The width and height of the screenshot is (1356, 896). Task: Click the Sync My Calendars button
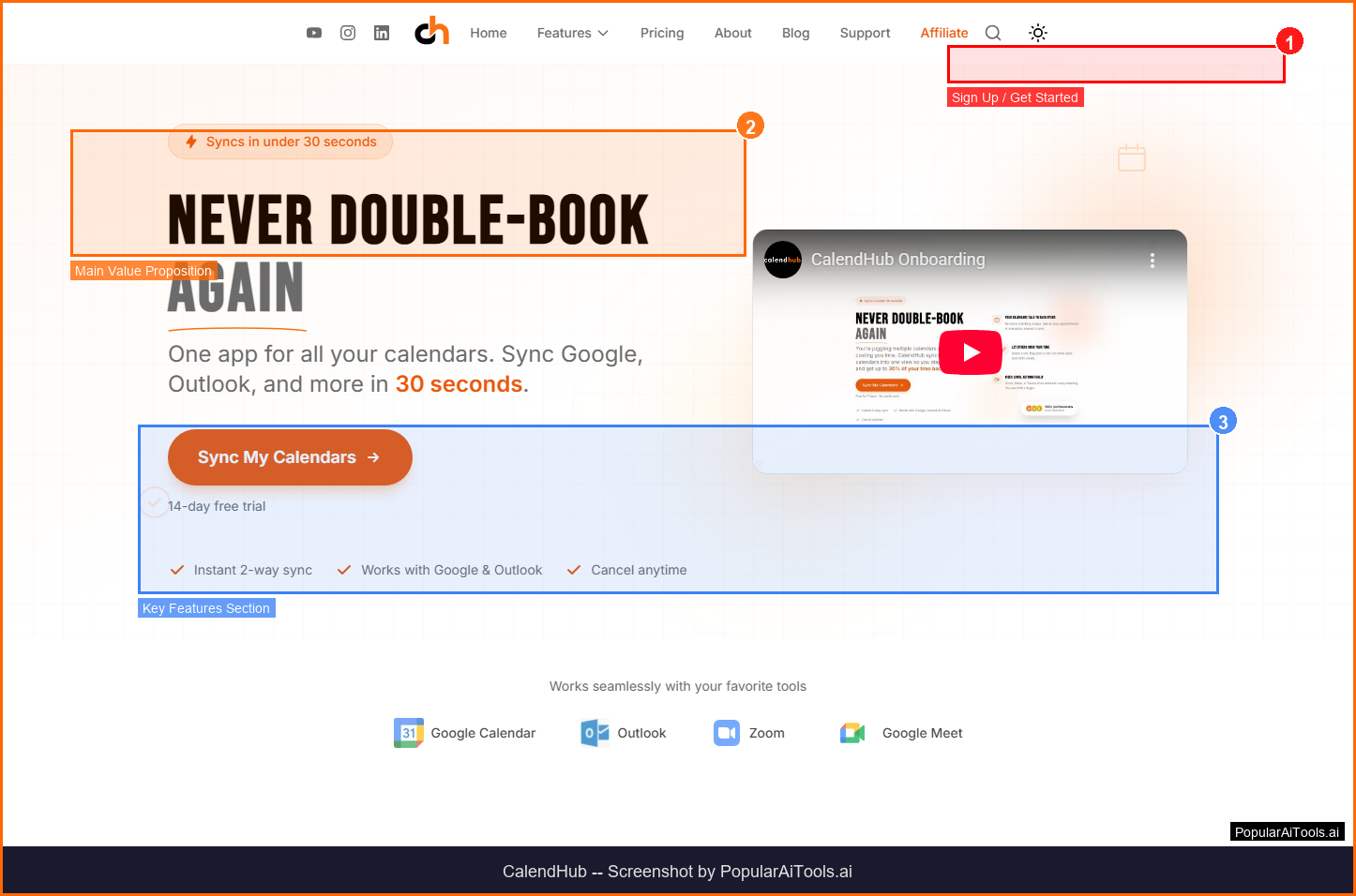(x=290, y=457)
